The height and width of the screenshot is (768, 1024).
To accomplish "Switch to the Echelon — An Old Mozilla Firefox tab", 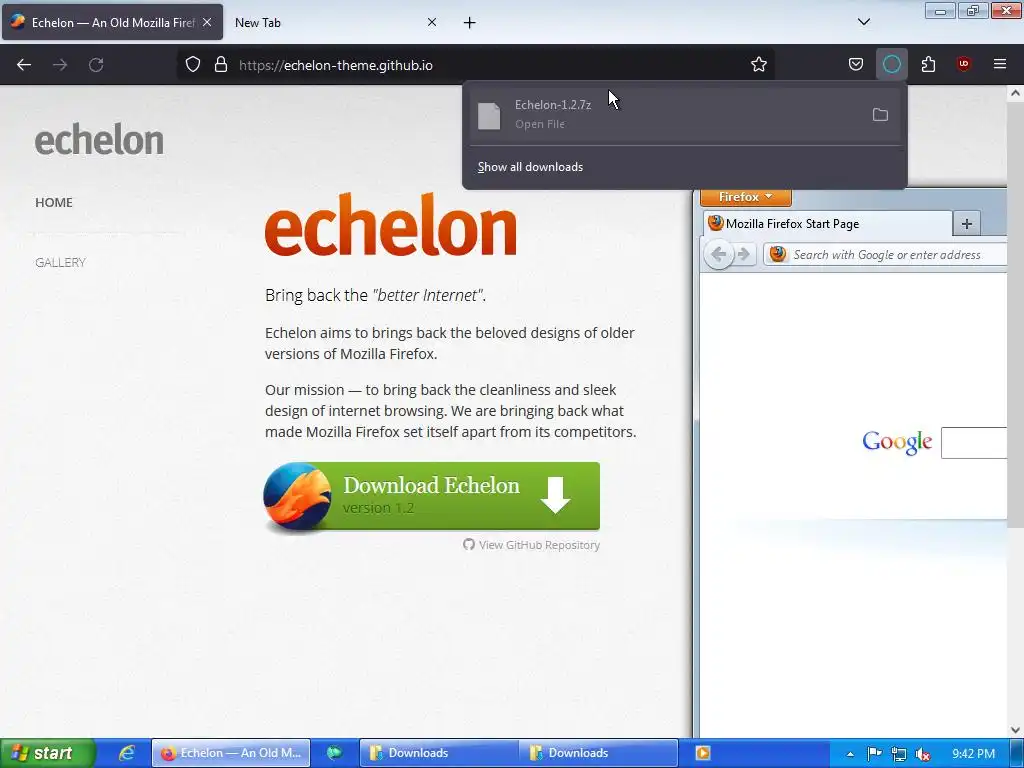I will coord(112,22).
